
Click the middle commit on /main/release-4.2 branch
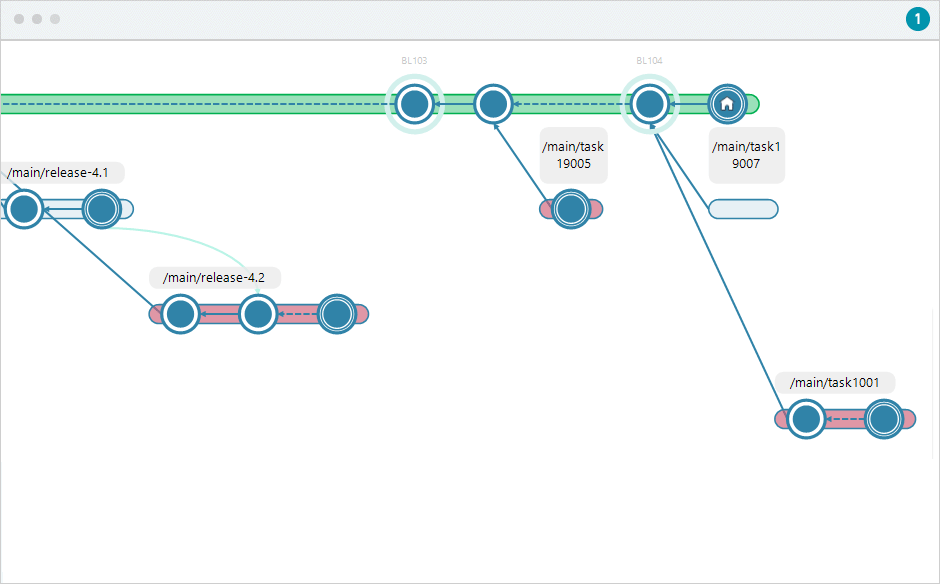click(257, 313)
